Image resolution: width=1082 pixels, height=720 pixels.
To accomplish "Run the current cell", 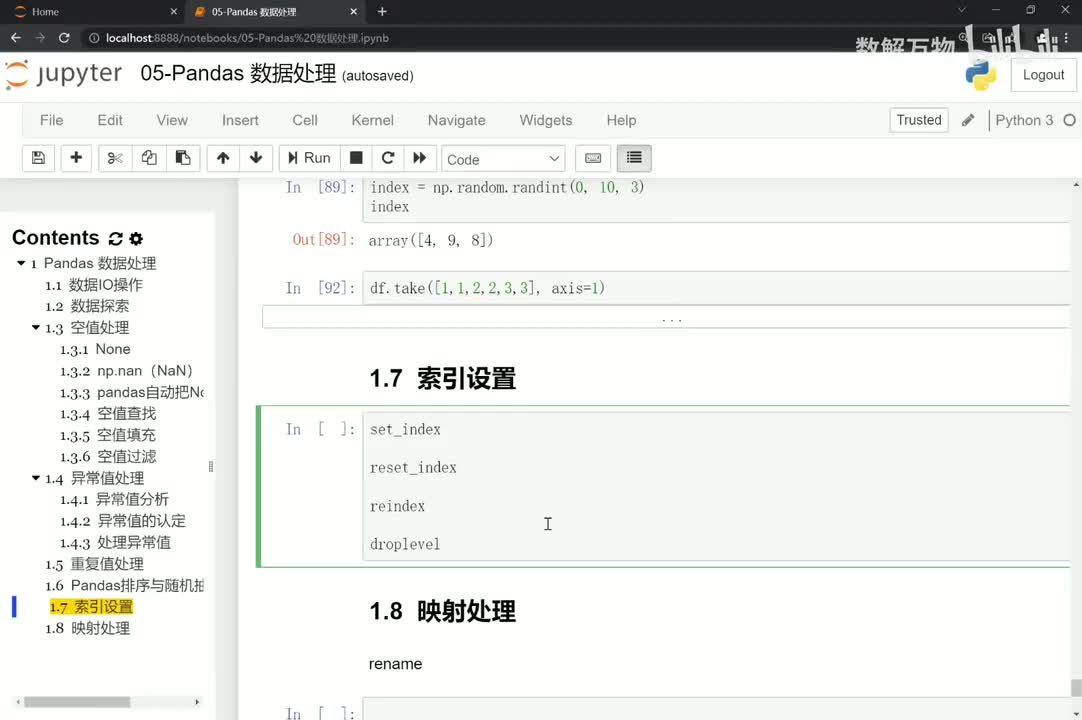I will tap(309, 158).
